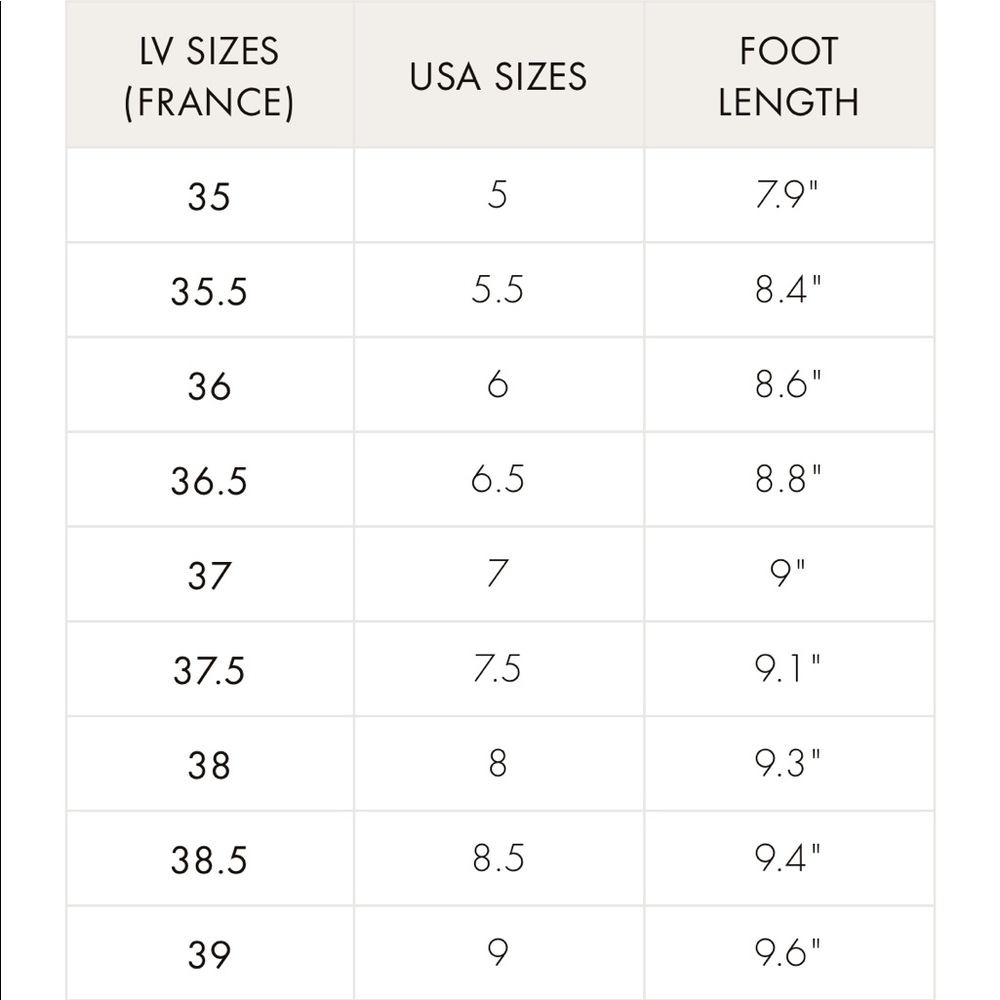Click the USA size 5.5 cell
Image resolution: width=1000 pixels, height=1000 pixels.
pyautogui.click(x=499, y=290)
